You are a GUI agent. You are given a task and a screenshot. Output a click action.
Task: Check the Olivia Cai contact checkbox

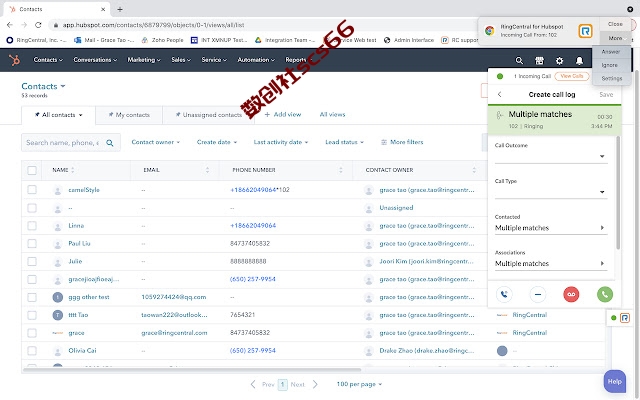pos(32,351)
